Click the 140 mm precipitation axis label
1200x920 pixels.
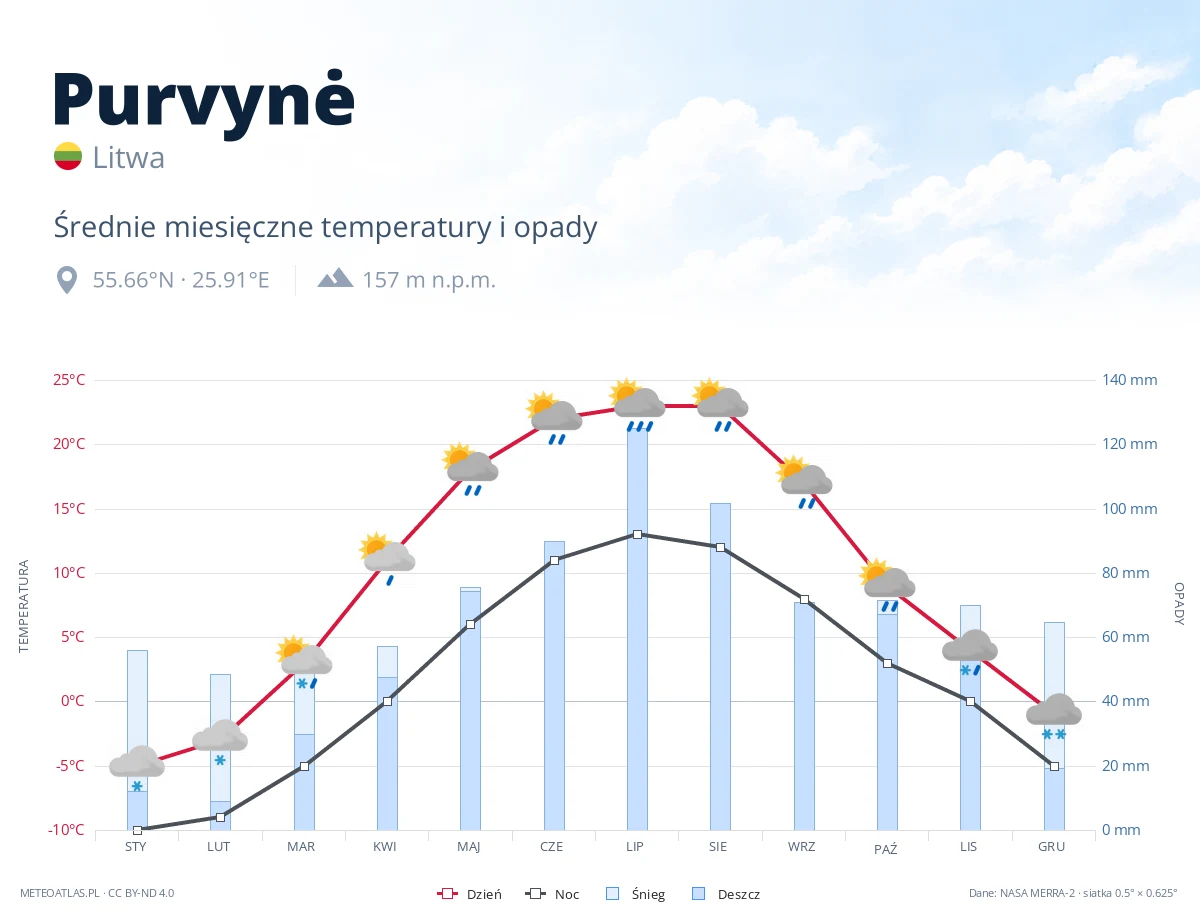coord(1130,380)
